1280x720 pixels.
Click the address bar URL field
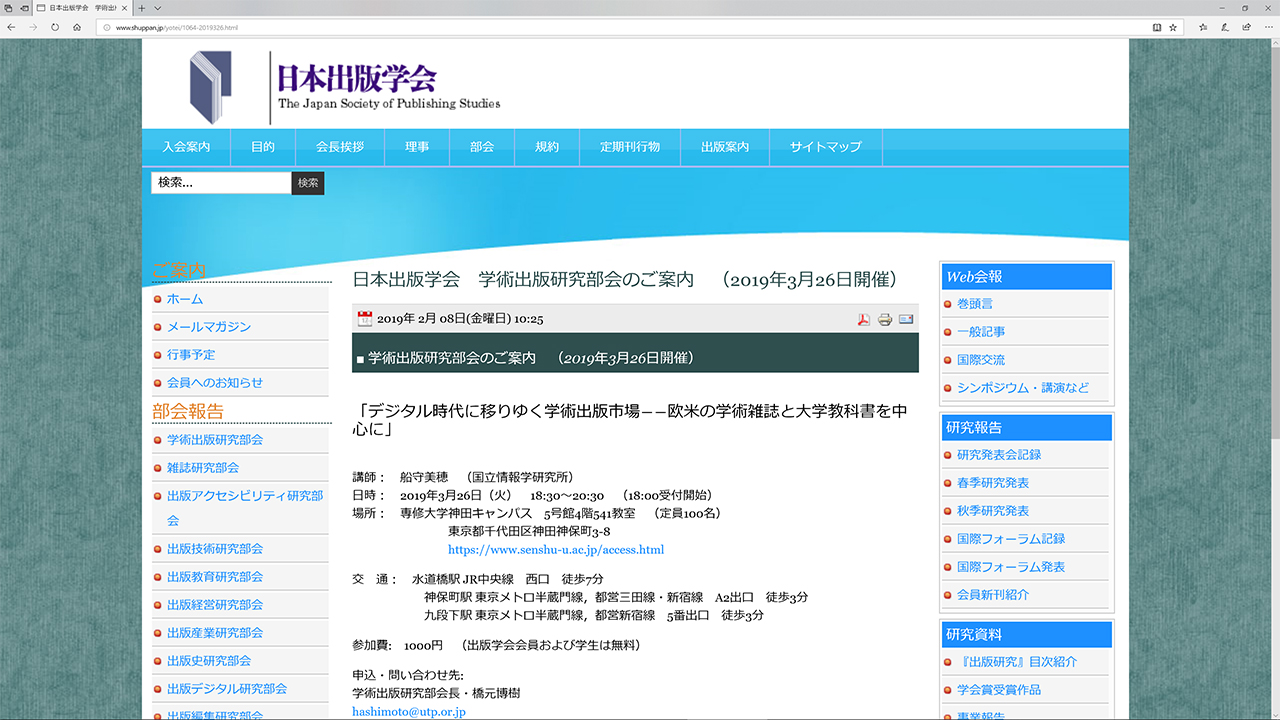640,27
